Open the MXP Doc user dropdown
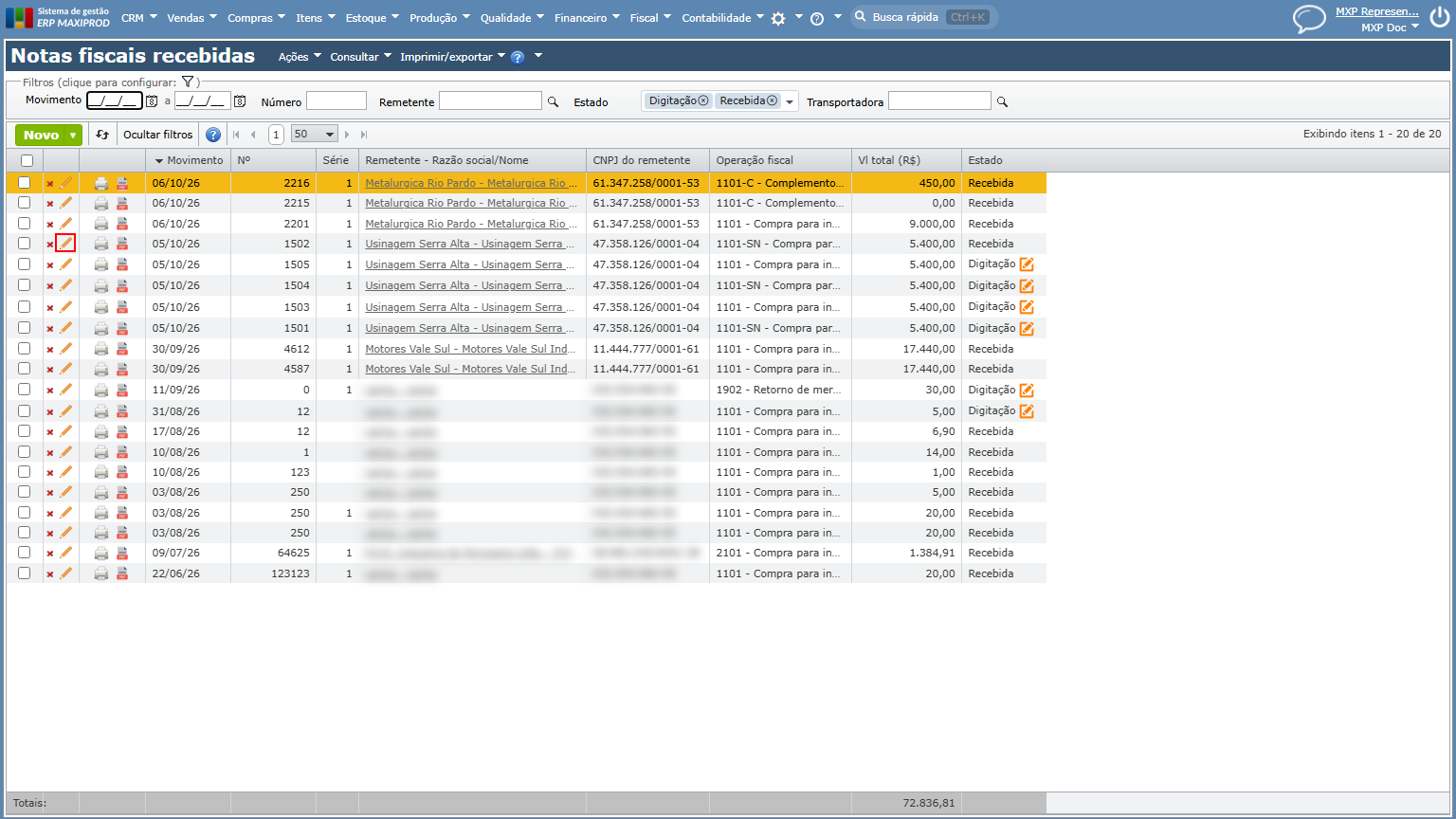 (1390, 27)
